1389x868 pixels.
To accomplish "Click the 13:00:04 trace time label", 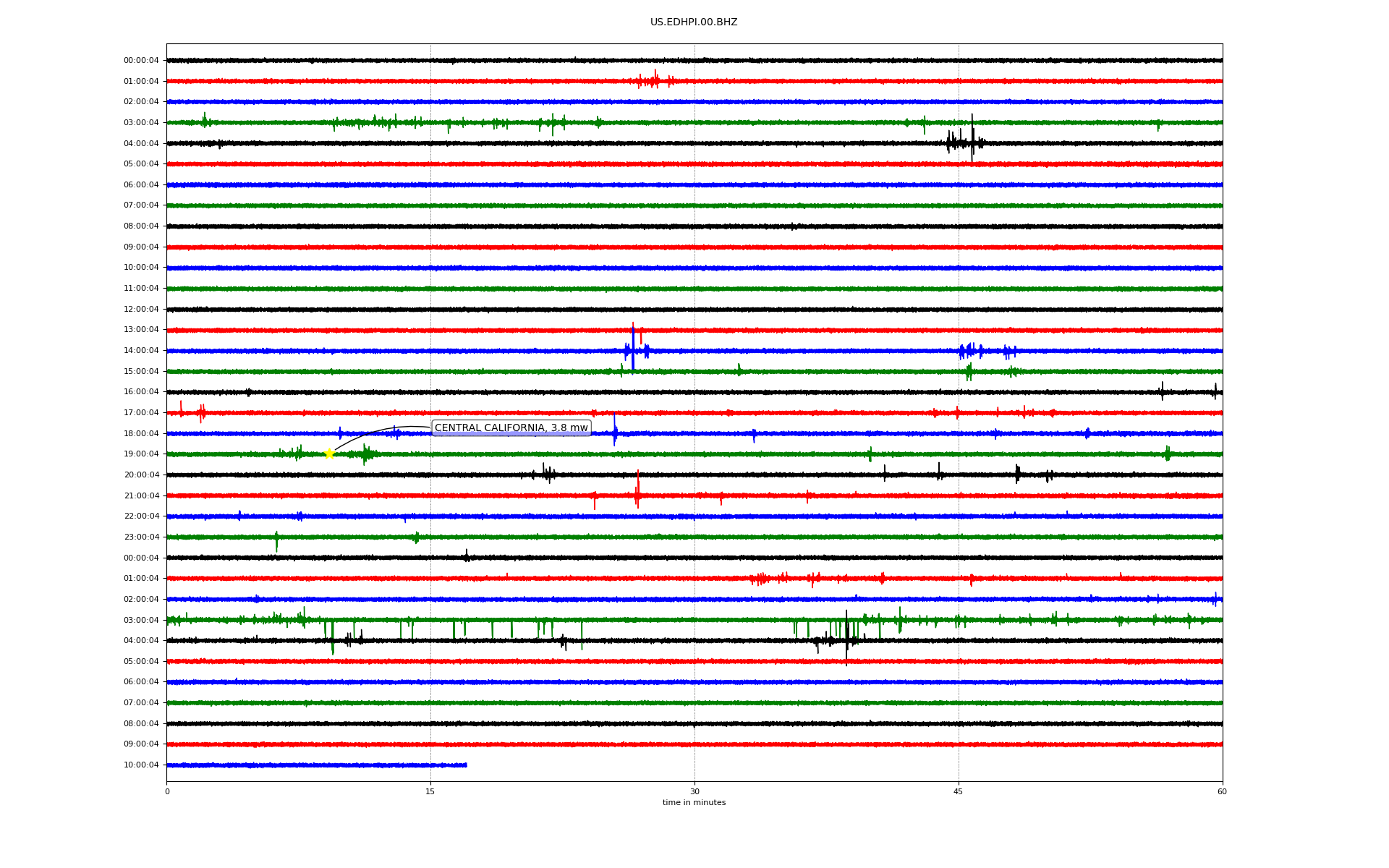I will tap(141, 330).
